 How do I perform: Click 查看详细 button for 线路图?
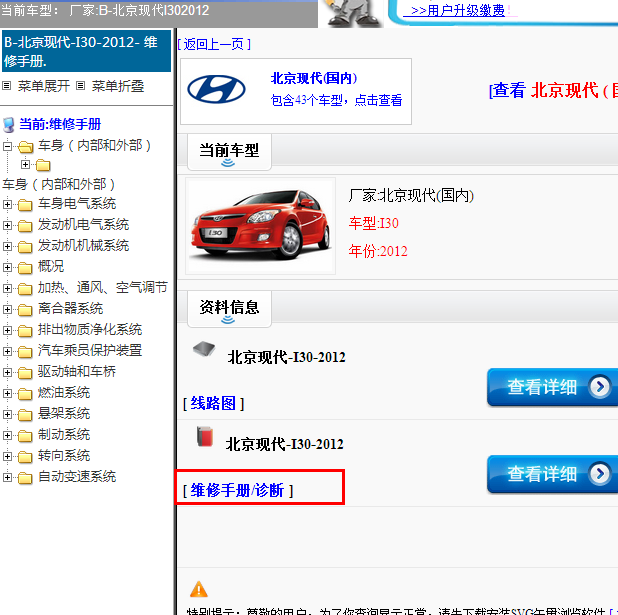pos(552,387)
